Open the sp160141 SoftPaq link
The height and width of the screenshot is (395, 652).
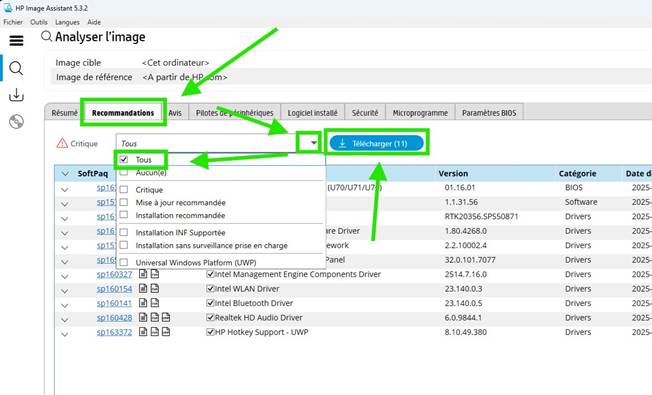(114, 304)
